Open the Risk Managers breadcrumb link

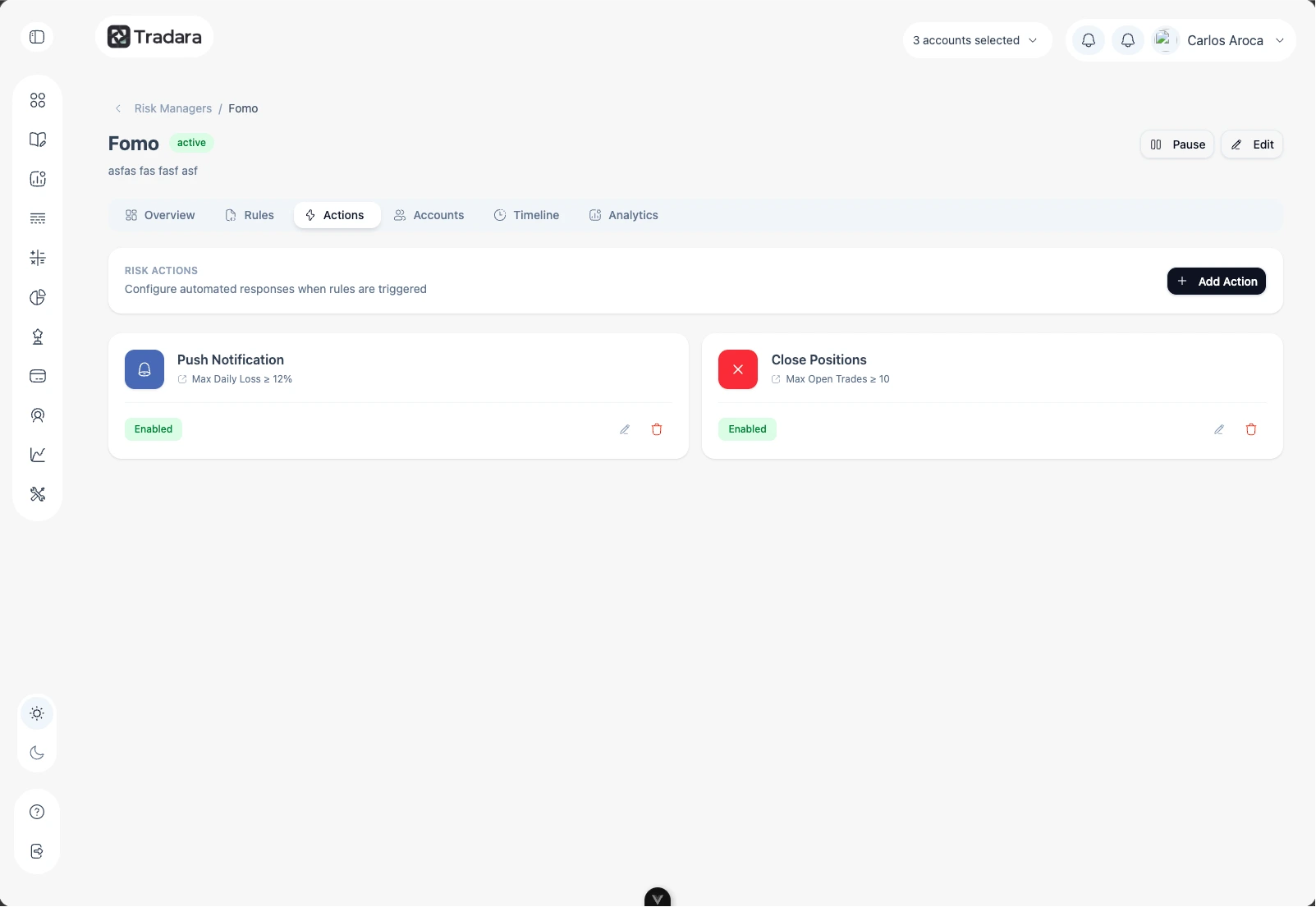point(172,108)
